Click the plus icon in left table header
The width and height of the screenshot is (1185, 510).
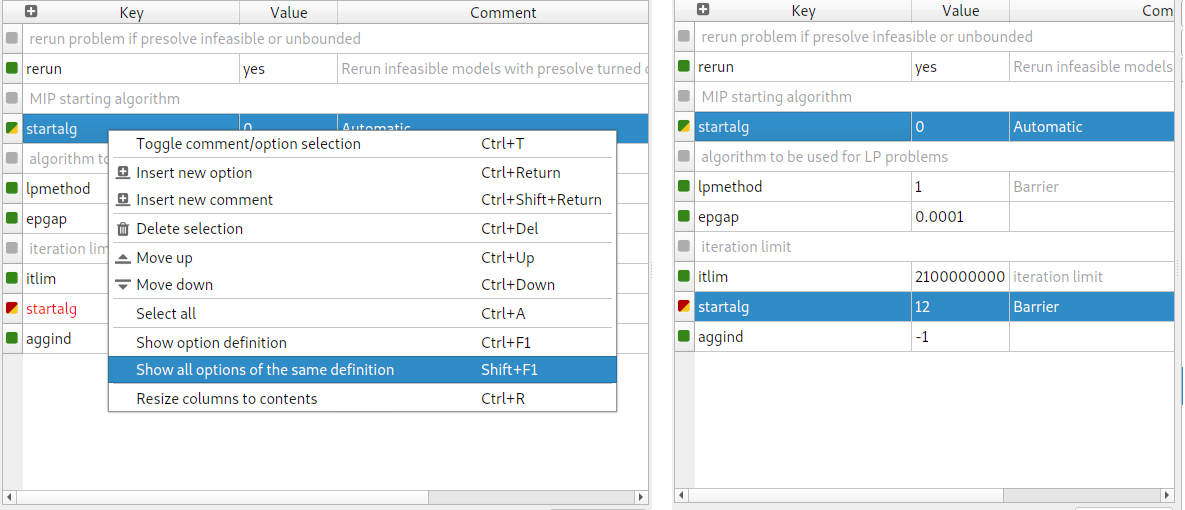coord(31,12)
